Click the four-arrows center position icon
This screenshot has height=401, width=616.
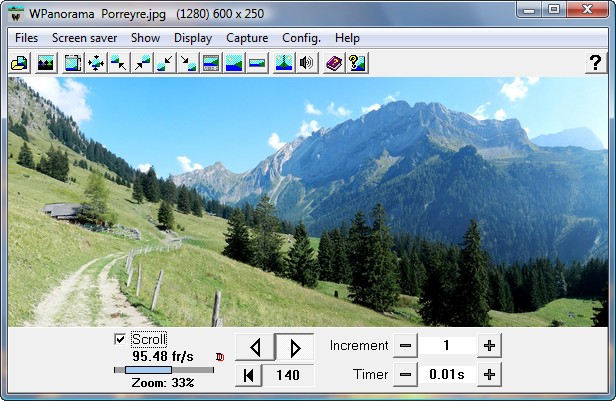96,63
